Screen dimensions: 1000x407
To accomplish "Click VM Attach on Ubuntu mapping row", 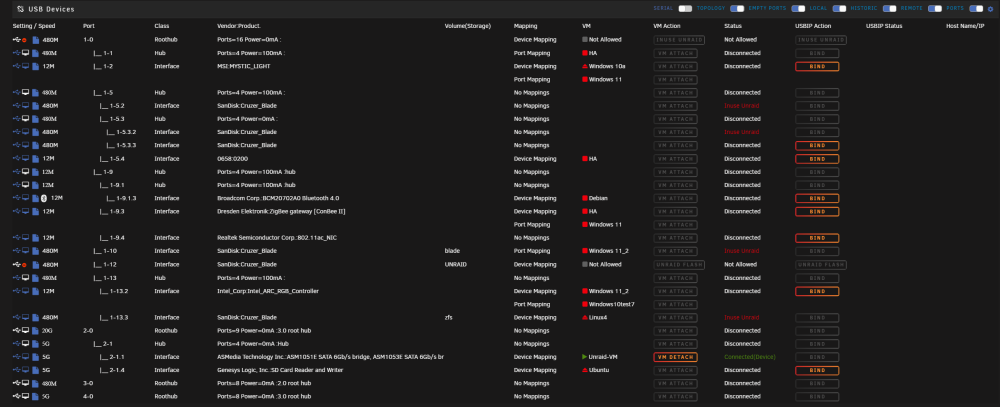I will tap(675, 370).
